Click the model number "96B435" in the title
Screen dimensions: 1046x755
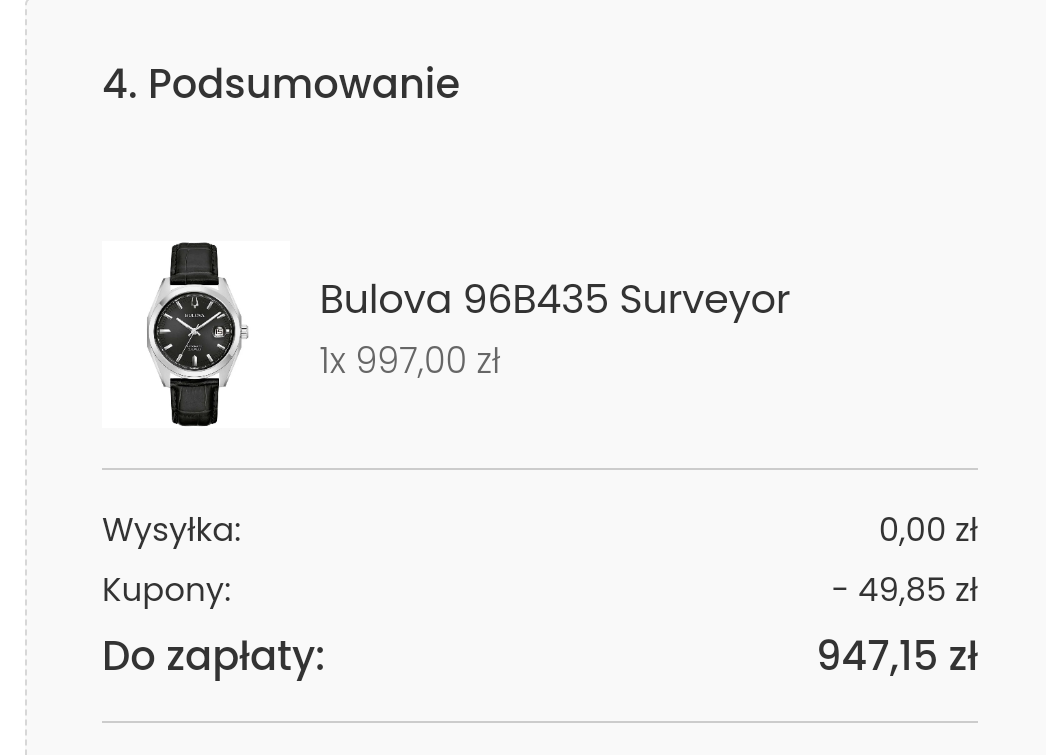536,299
